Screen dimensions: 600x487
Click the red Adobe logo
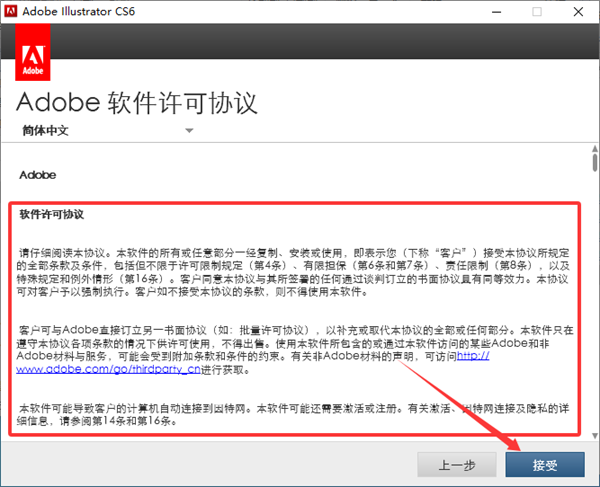click(33, 52)
